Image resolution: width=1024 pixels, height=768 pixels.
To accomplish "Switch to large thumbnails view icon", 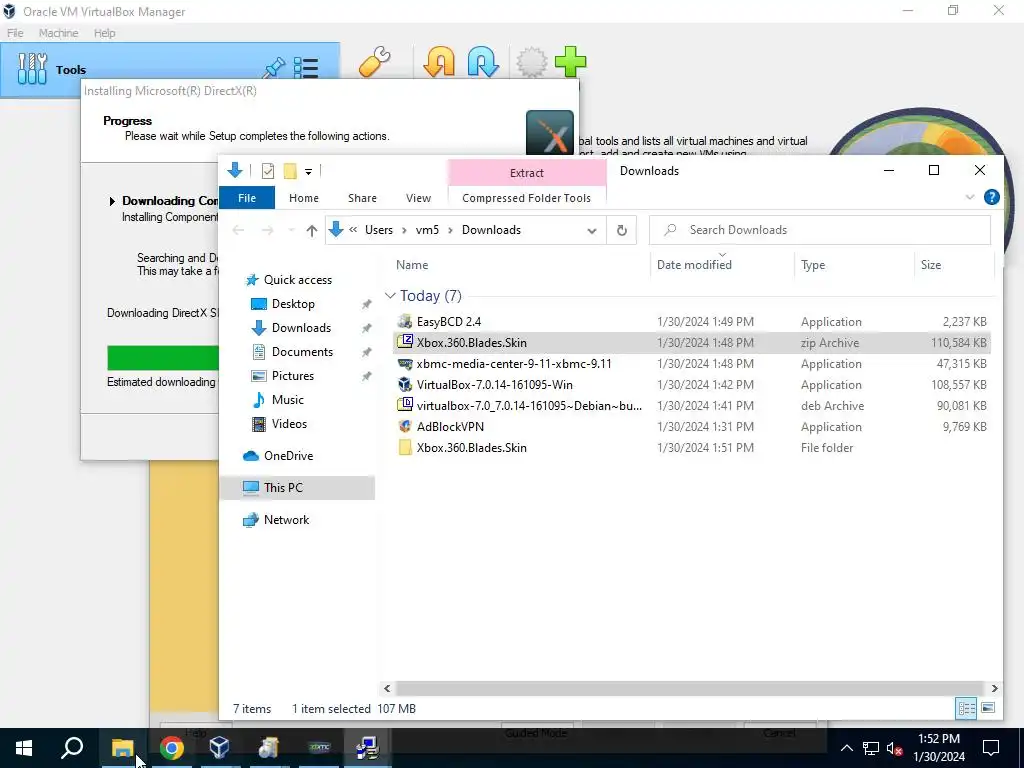I will 988,708.
